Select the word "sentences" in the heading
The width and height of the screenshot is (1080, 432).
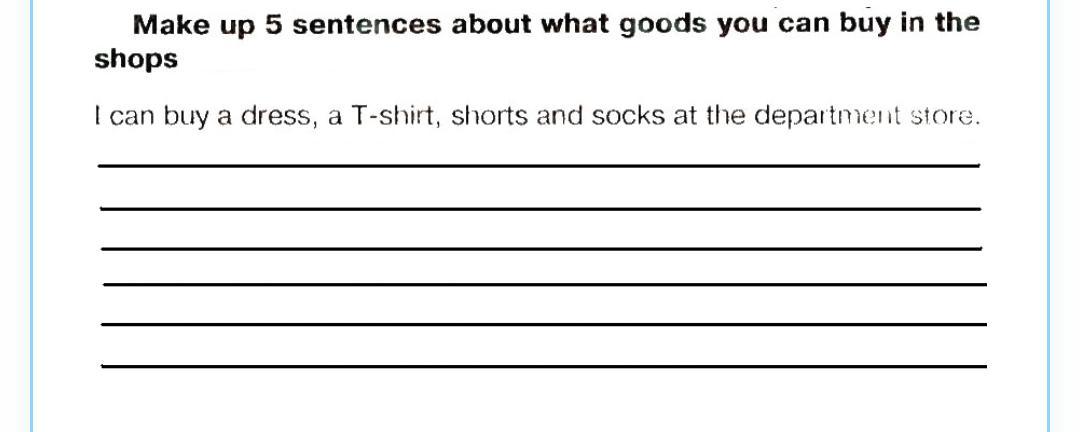pos(367,25)
